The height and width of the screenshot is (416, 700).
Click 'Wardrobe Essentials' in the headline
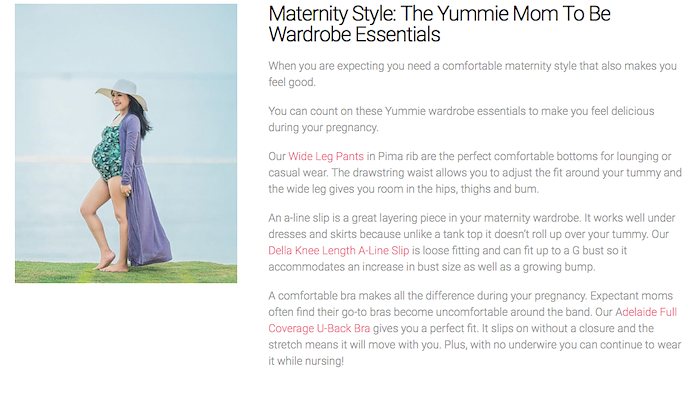click(x=354, y=34)
